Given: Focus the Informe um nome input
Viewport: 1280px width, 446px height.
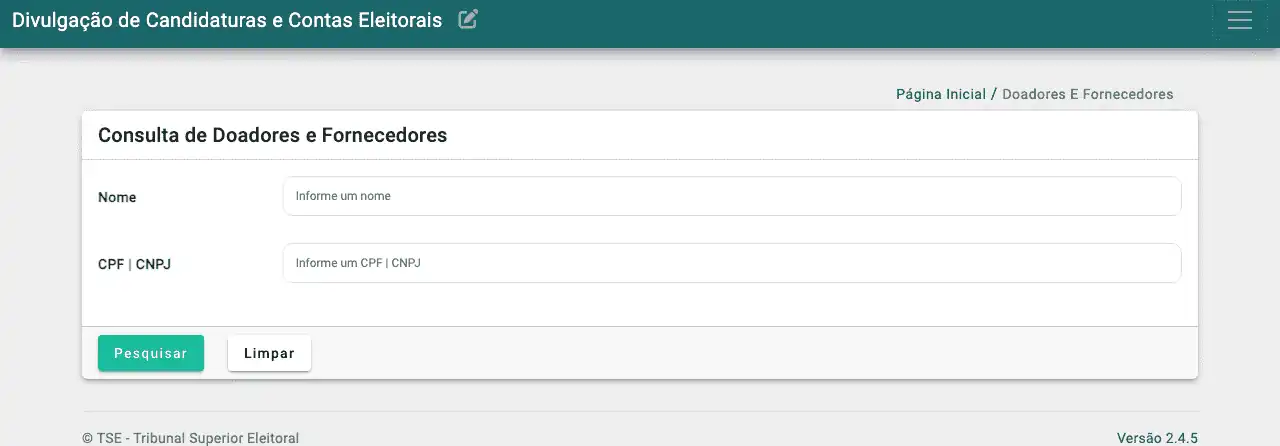Looking at the screenshot, I should pos(731,196).
